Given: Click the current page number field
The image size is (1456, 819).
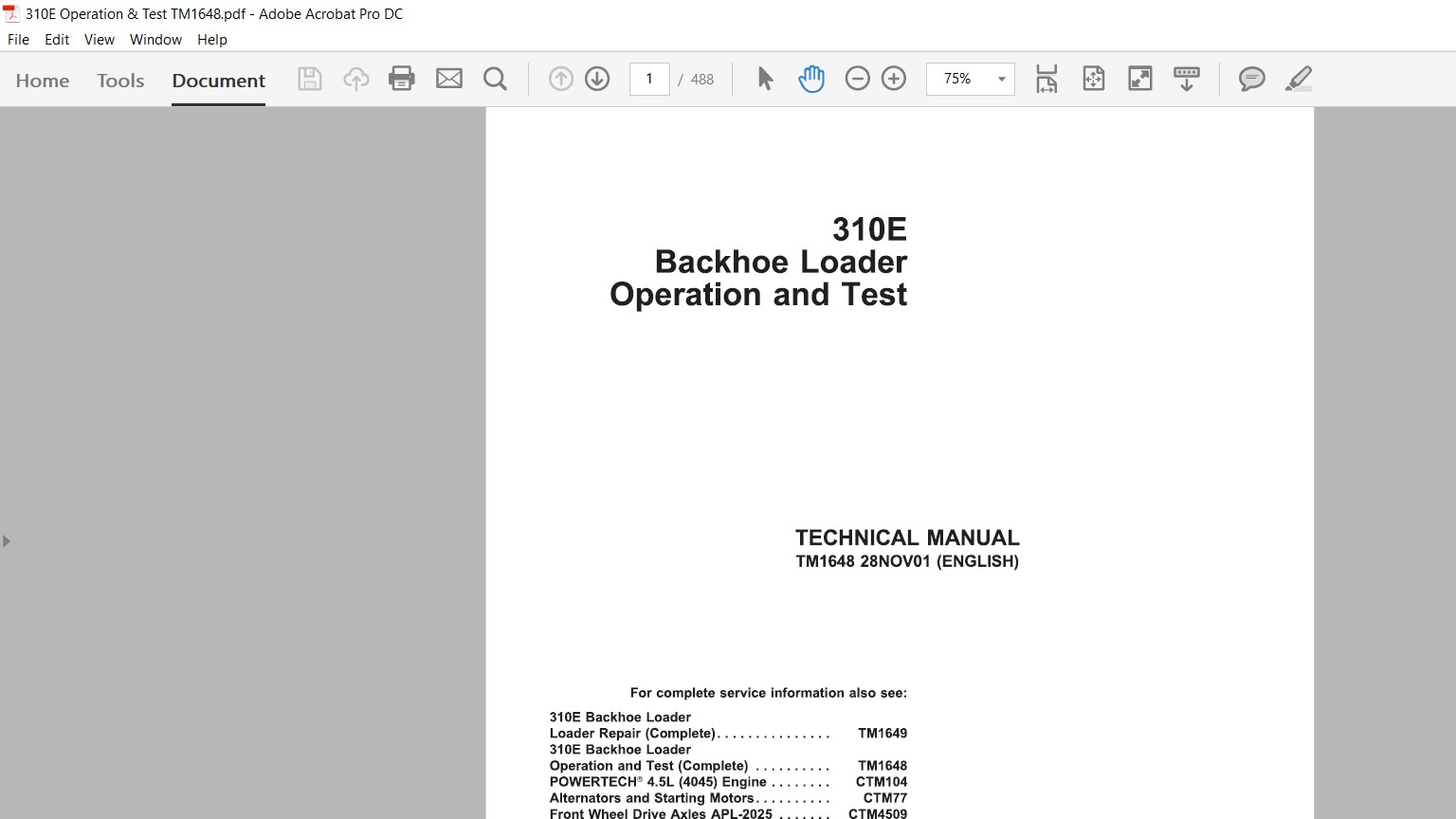Looking at the screenshot, I should pyautogui.click(x=649, y=79).
